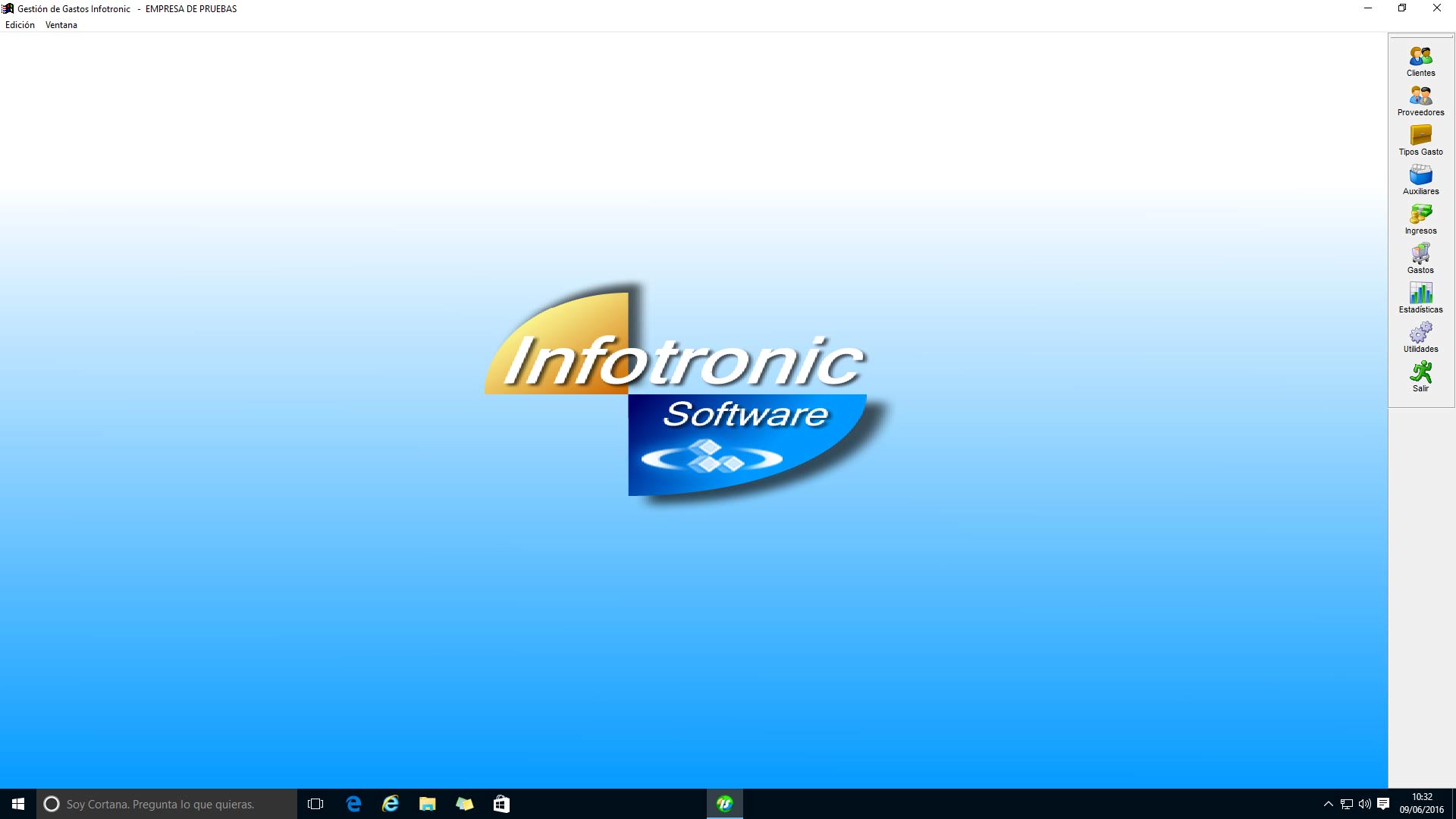Minimize the Gestión de Gastos window
Screen dimensions: 1456x819
[x=1368, y=8]
